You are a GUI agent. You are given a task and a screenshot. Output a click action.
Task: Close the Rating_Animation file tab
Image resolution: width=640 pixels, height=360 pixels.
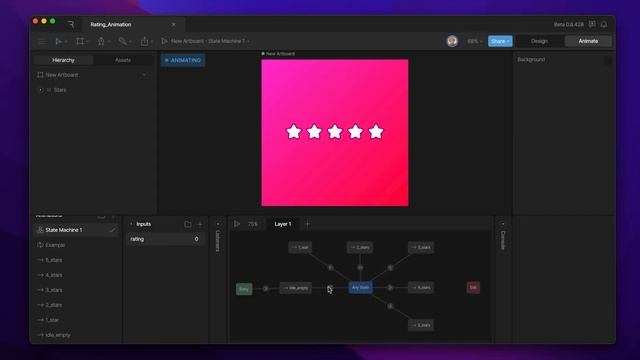click(x=173, y=24)
